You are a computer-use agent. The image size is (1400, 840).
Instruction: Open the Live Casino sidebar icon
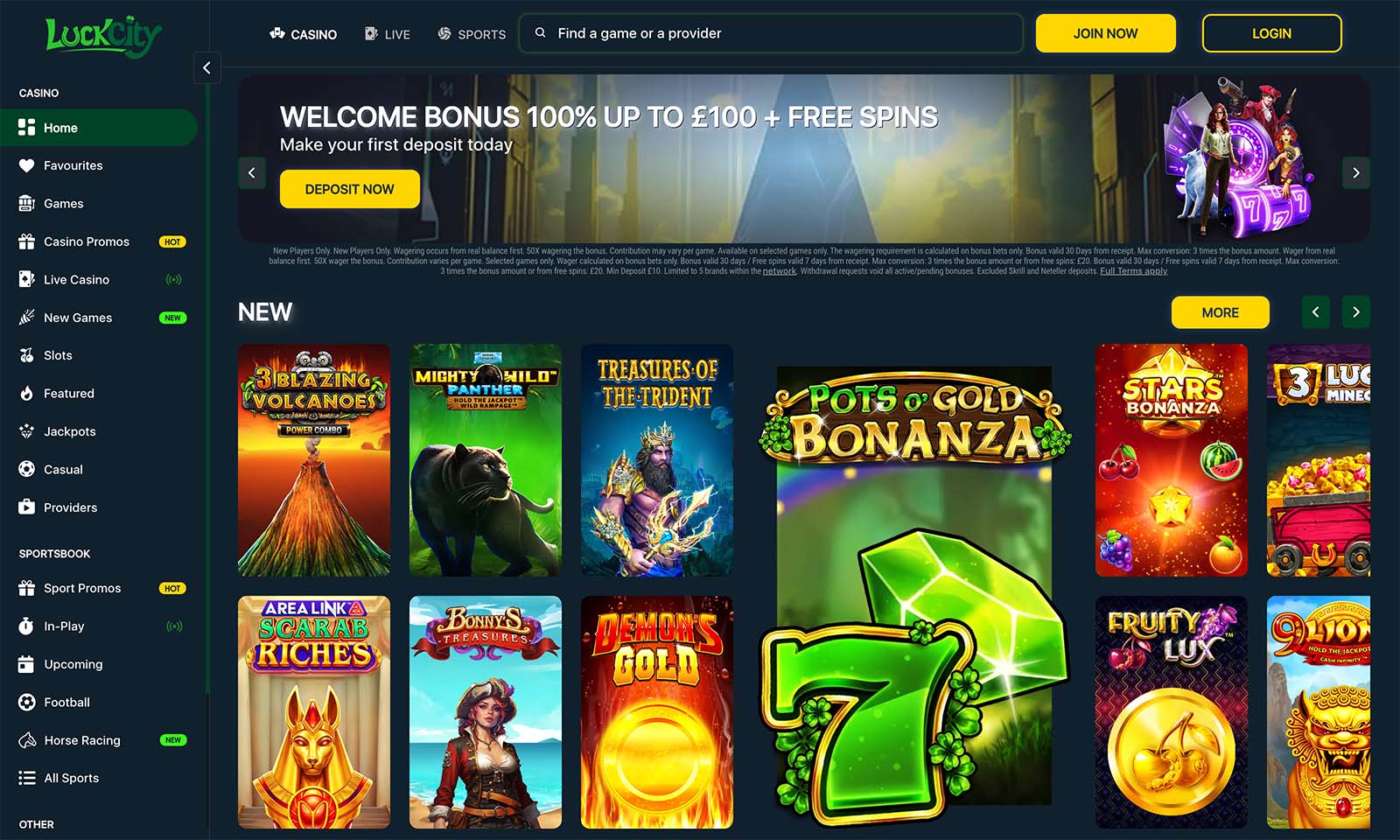[26, 279]
